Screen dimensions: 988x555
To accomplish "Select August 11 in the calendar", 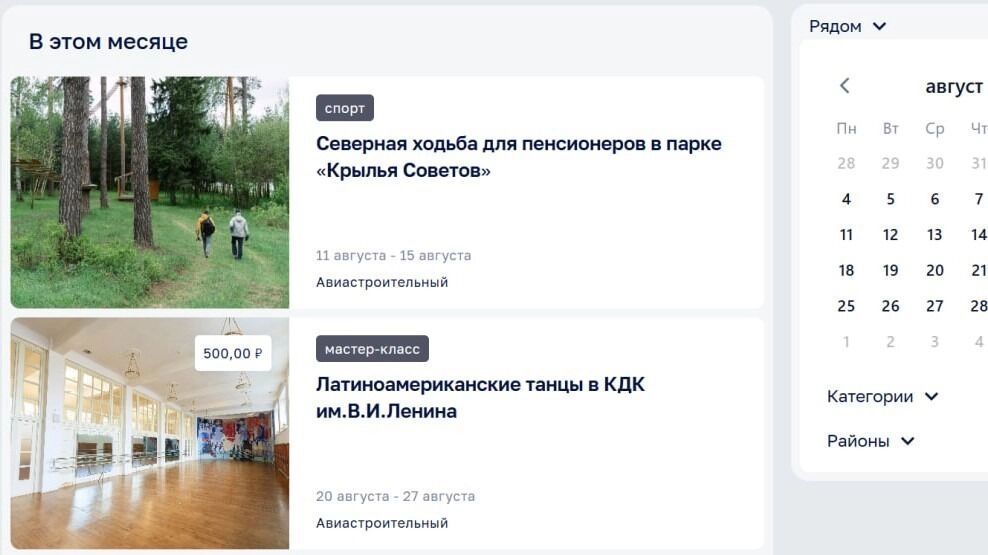I will 846,235.
